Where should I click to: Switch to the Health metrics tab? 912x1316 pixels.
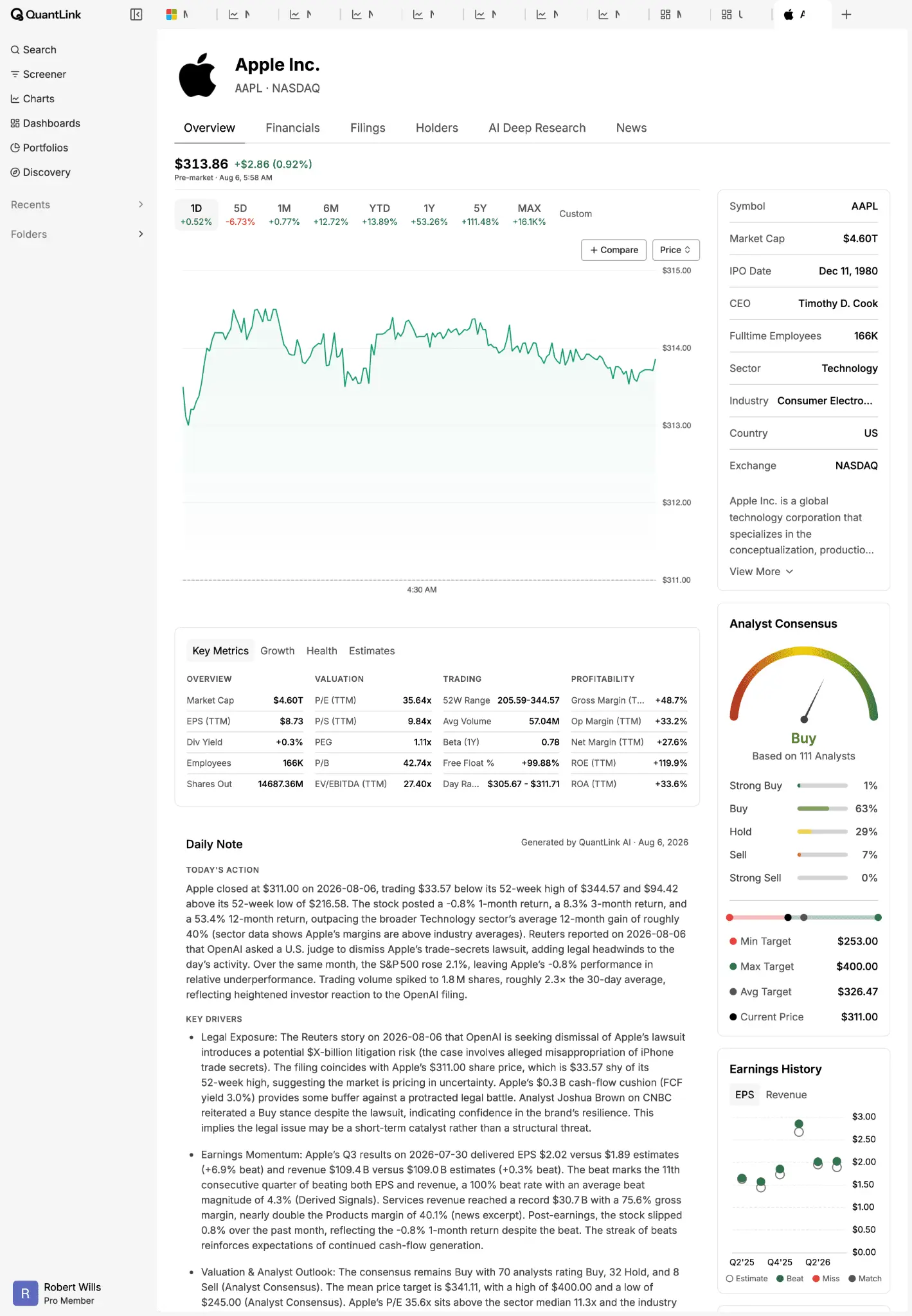(x=321, y=651)
